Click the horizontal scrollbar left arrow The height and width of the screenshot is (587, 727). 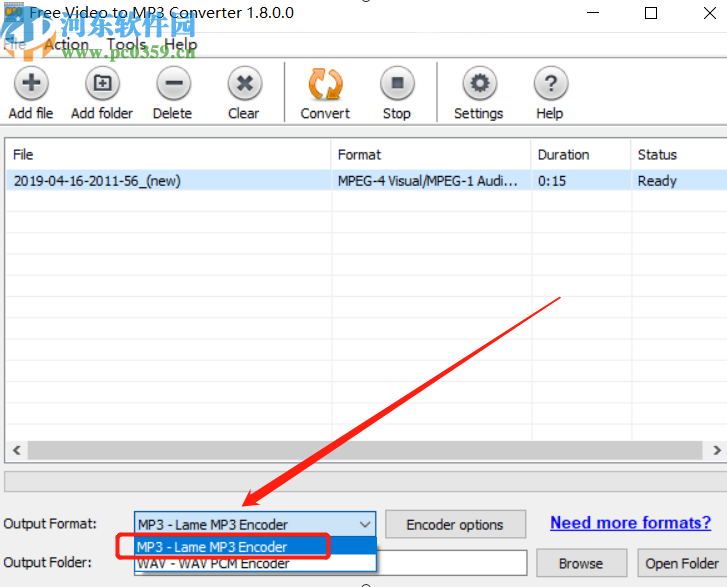[17, 450]
